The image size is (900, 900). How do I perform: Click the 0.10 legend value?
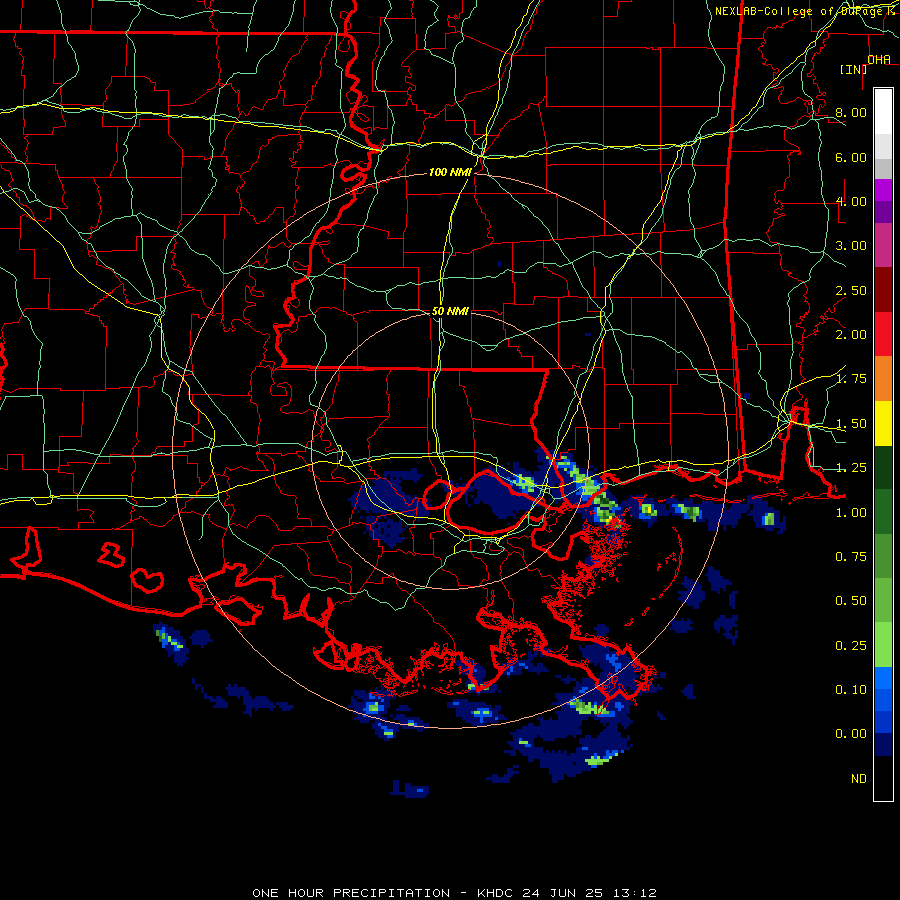[851, 690]
